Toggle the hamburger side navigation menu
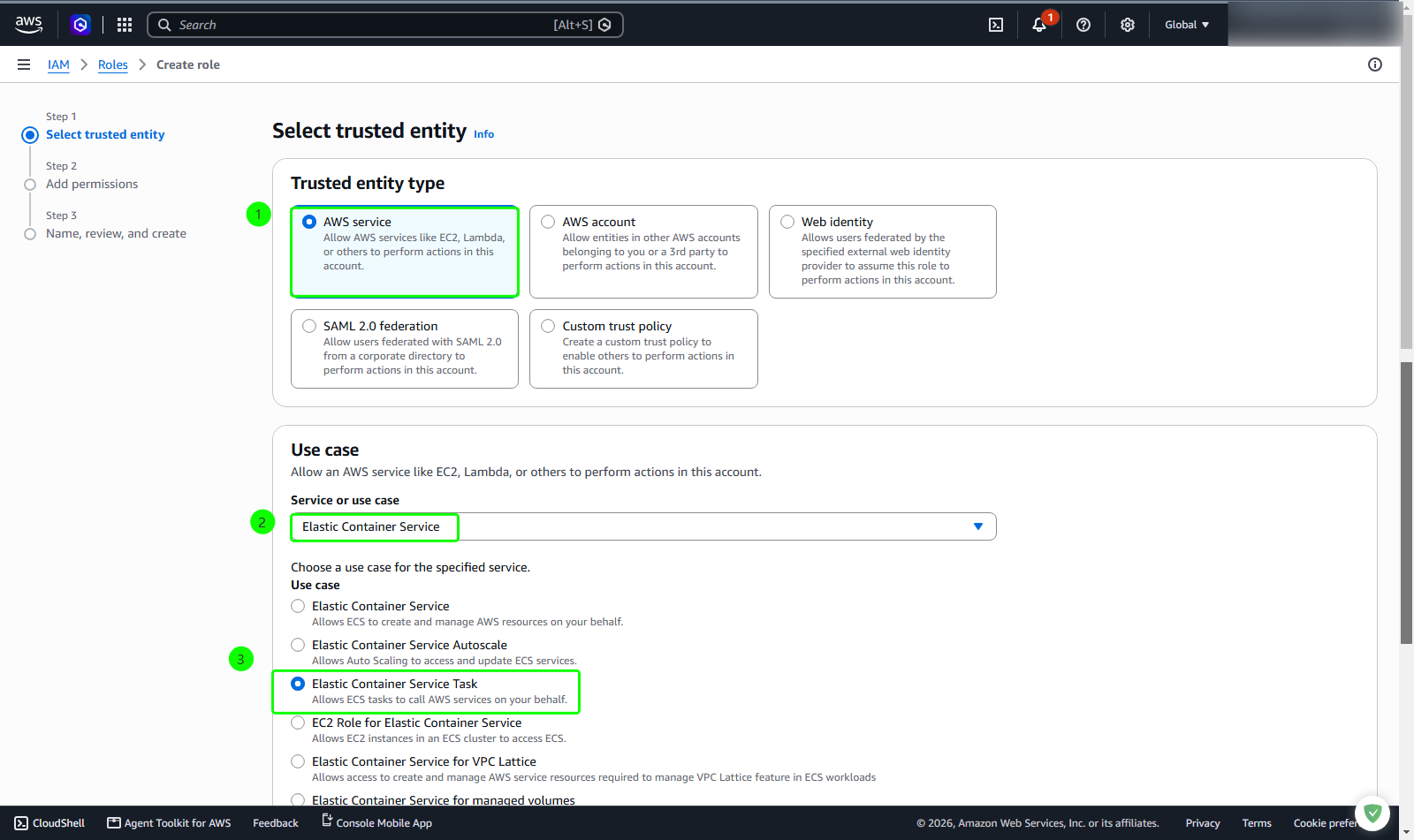1414x840 pixels. tap(24, 64)
